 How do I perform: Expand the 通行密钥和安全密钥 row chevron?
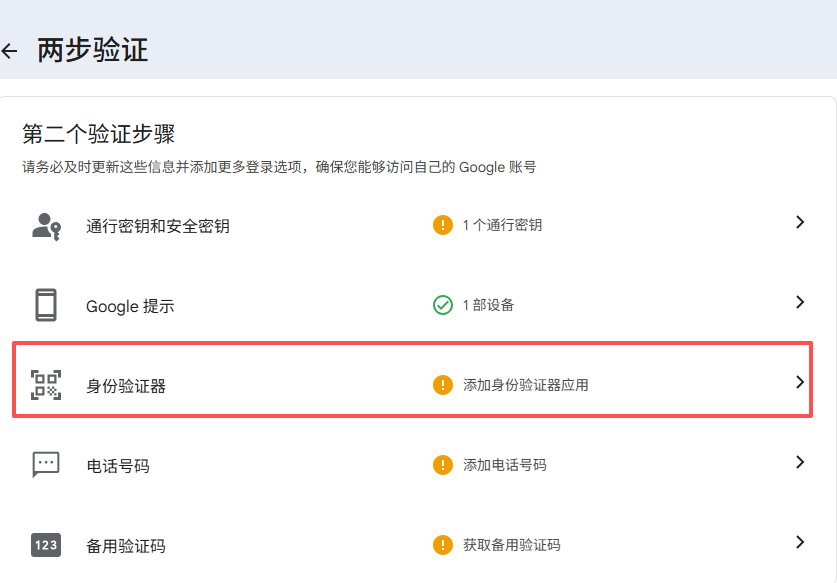(x=800, y=222)
